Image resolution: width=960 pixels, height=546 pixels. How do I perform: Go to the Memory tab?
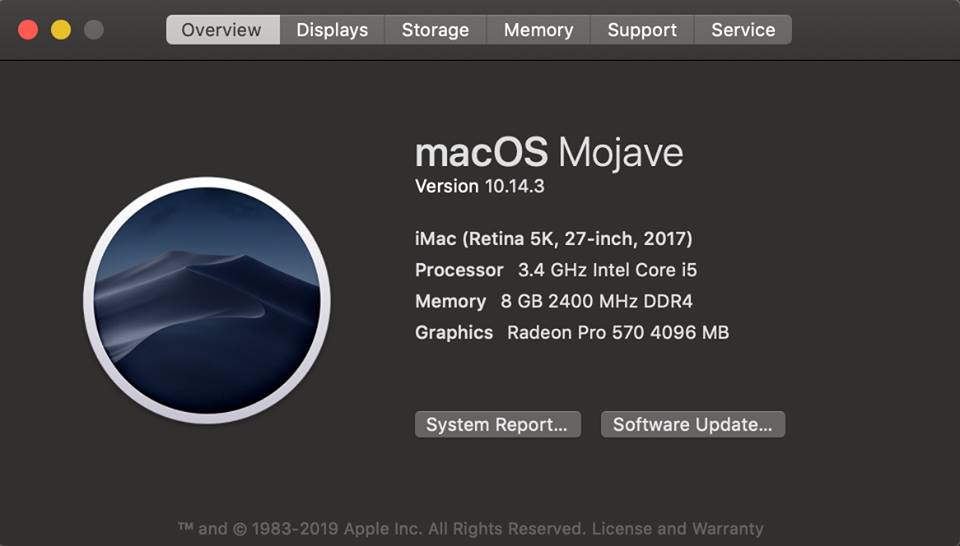(539, 29)
